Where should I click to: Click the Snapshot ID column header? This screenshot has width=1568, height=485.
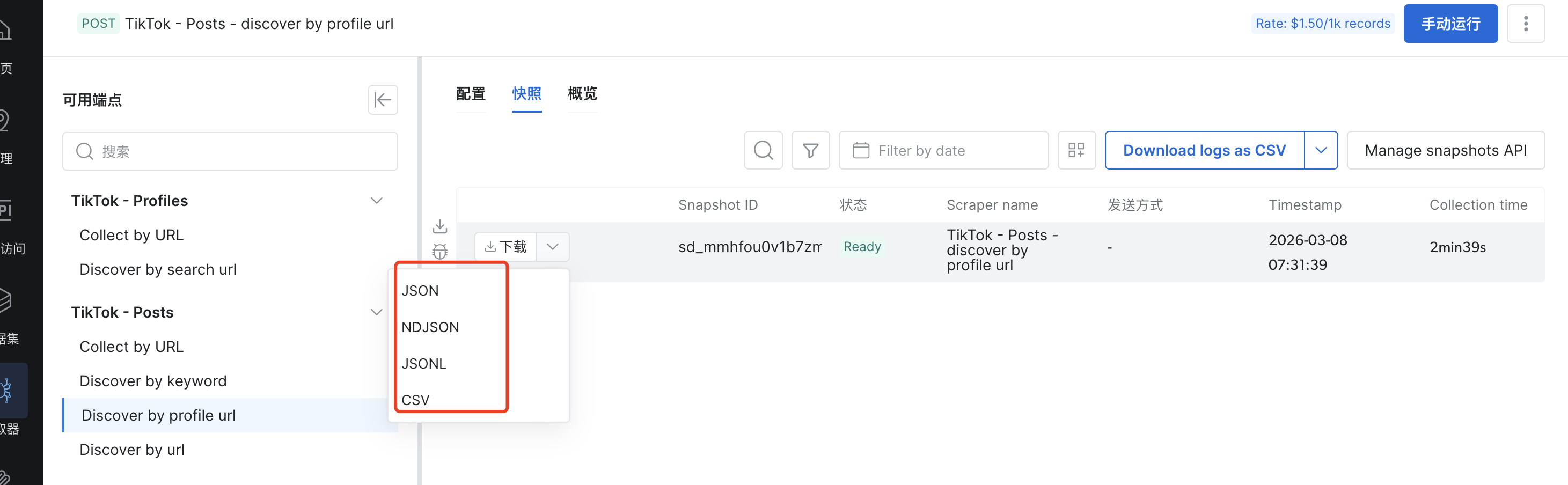tap(717, 205)
